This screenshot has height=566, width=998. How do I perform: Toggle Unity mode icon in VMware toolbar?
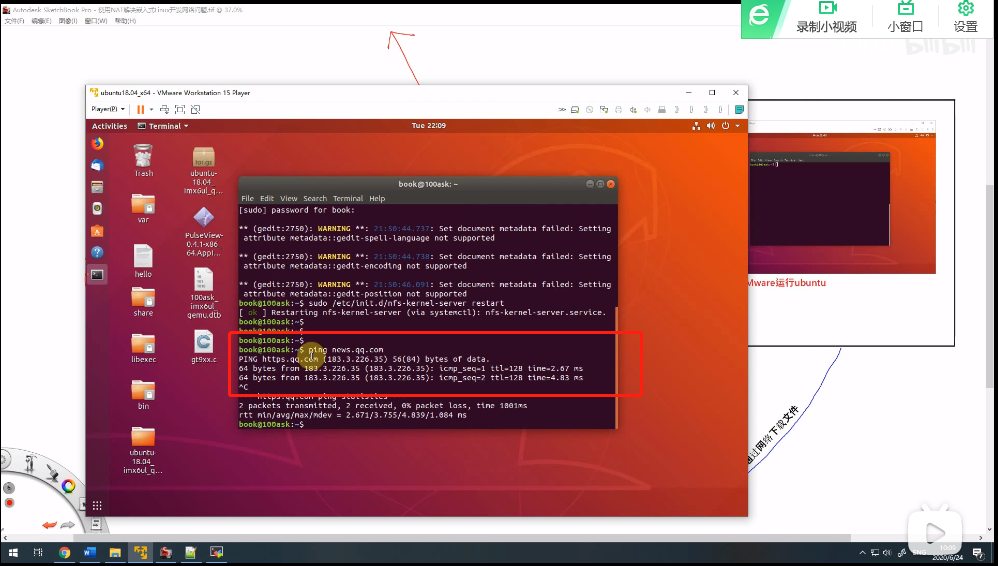[x=195, y=110]
